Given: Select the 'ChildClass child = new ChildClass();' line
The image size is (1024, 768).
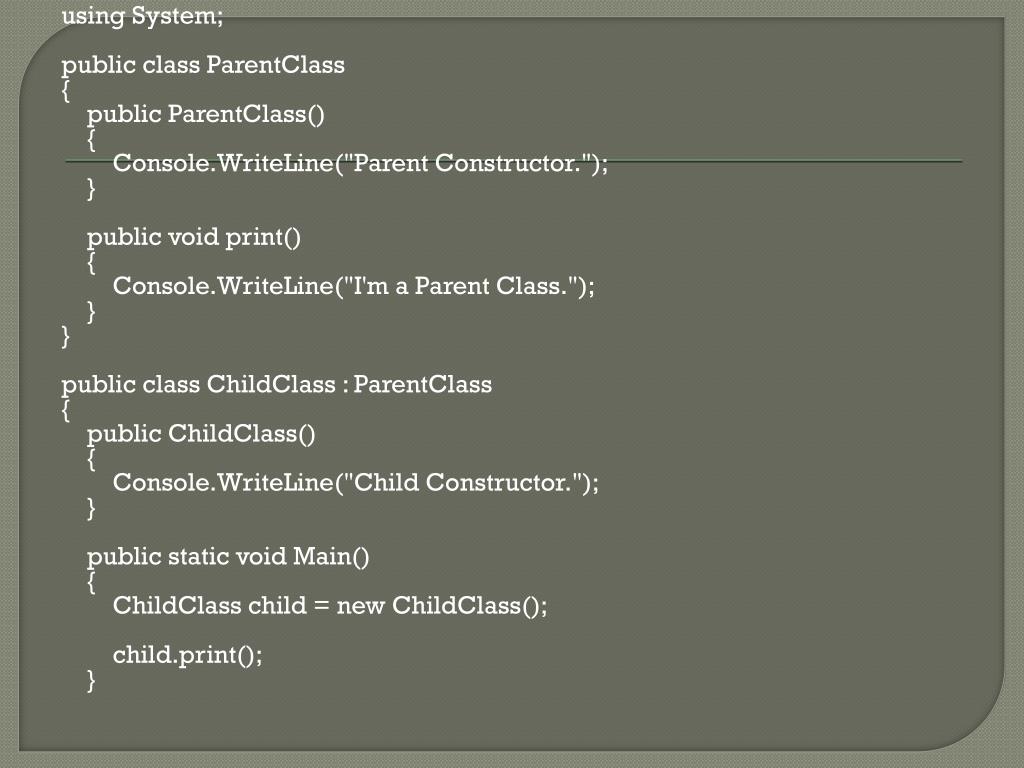Looking at the screenshot, I should click(330, 606).
